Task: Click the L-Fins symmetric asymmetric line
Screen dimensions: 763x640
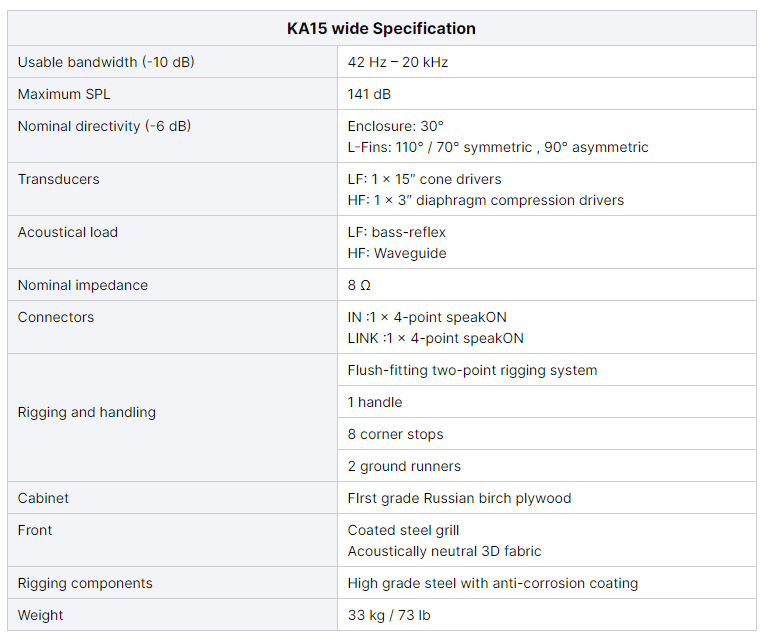Action: [498, 147]
